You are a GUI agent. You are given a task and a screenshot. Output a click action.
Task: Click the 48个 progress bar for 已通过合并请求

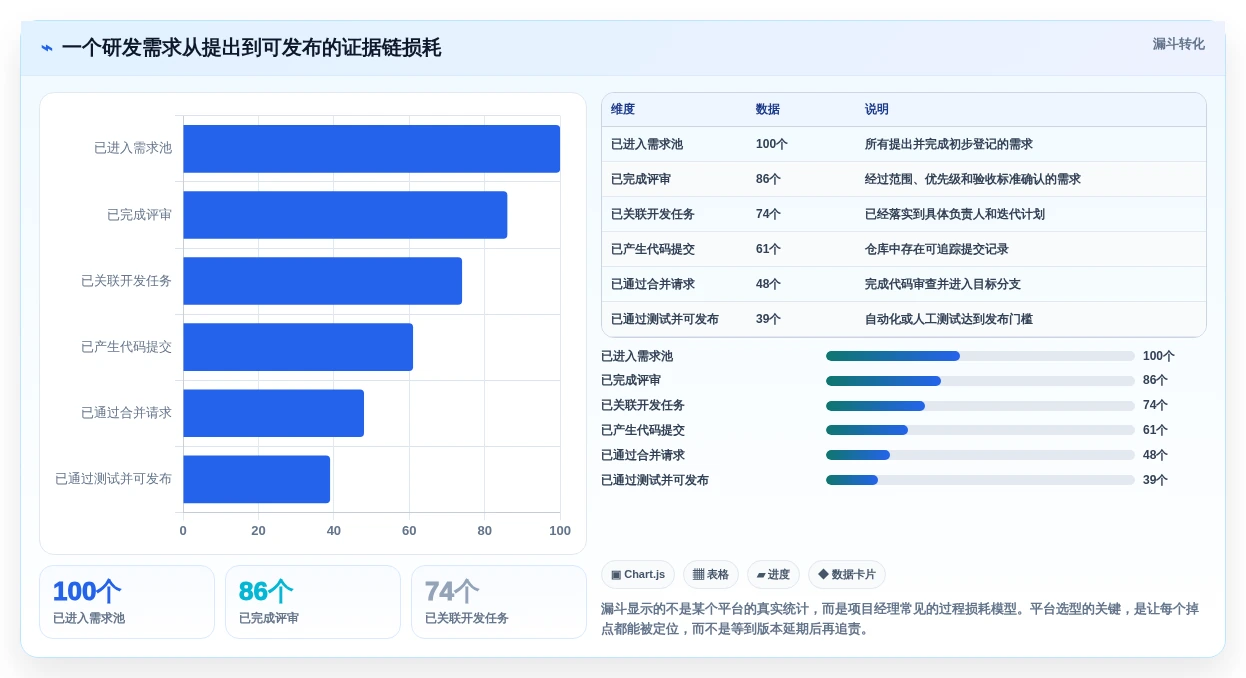click(980, 455)
